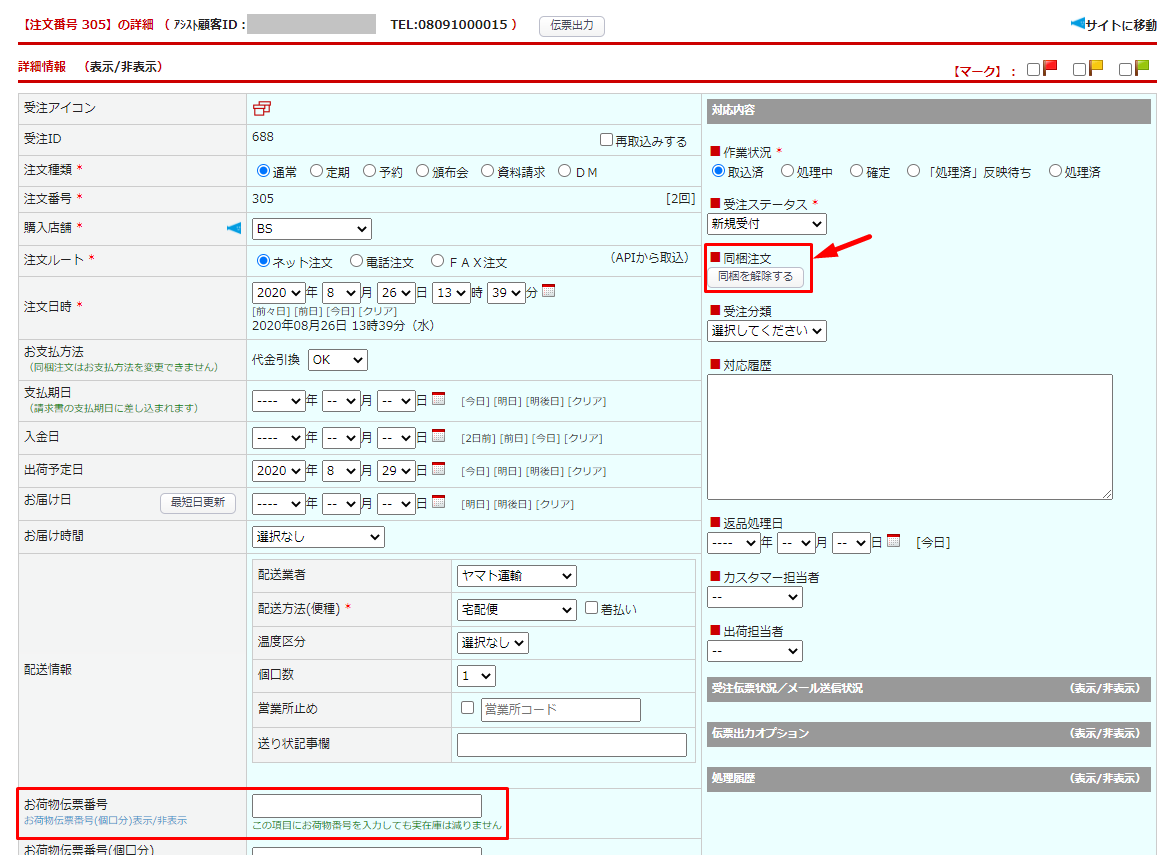Screen dimensions: 1169x855
Task: Open calendar icon for 入金日
Action: pos(438,437)
